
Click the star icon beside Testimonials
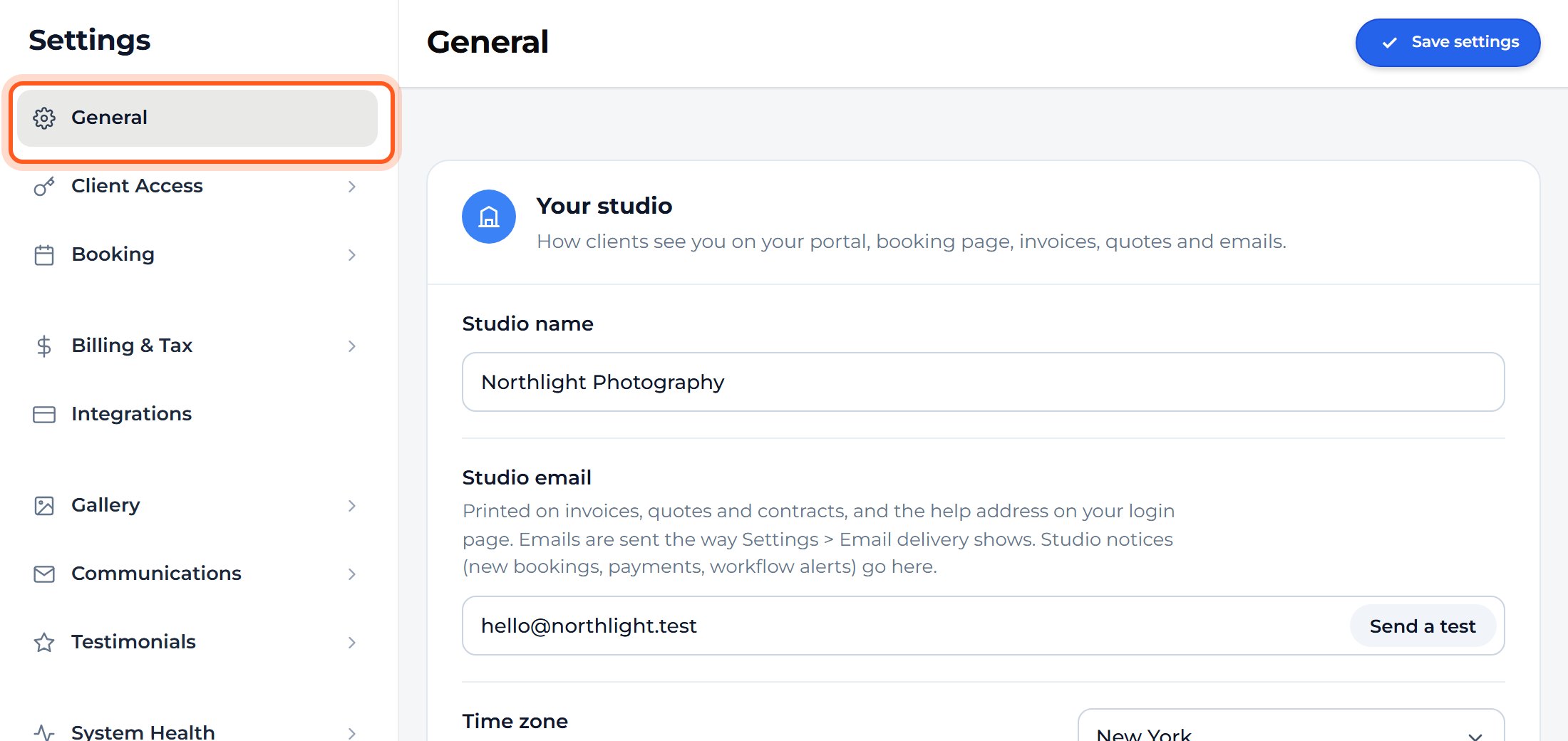(x=44, y=643)
